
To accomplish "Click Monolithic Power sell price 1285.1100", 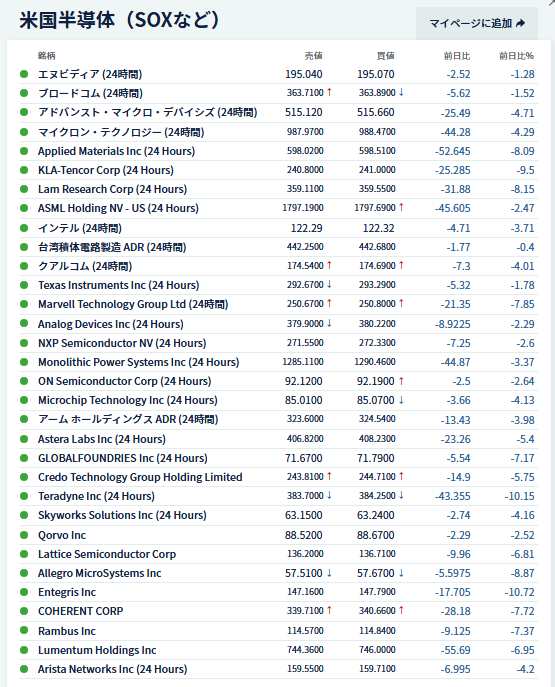I will [x=303, y=362].
